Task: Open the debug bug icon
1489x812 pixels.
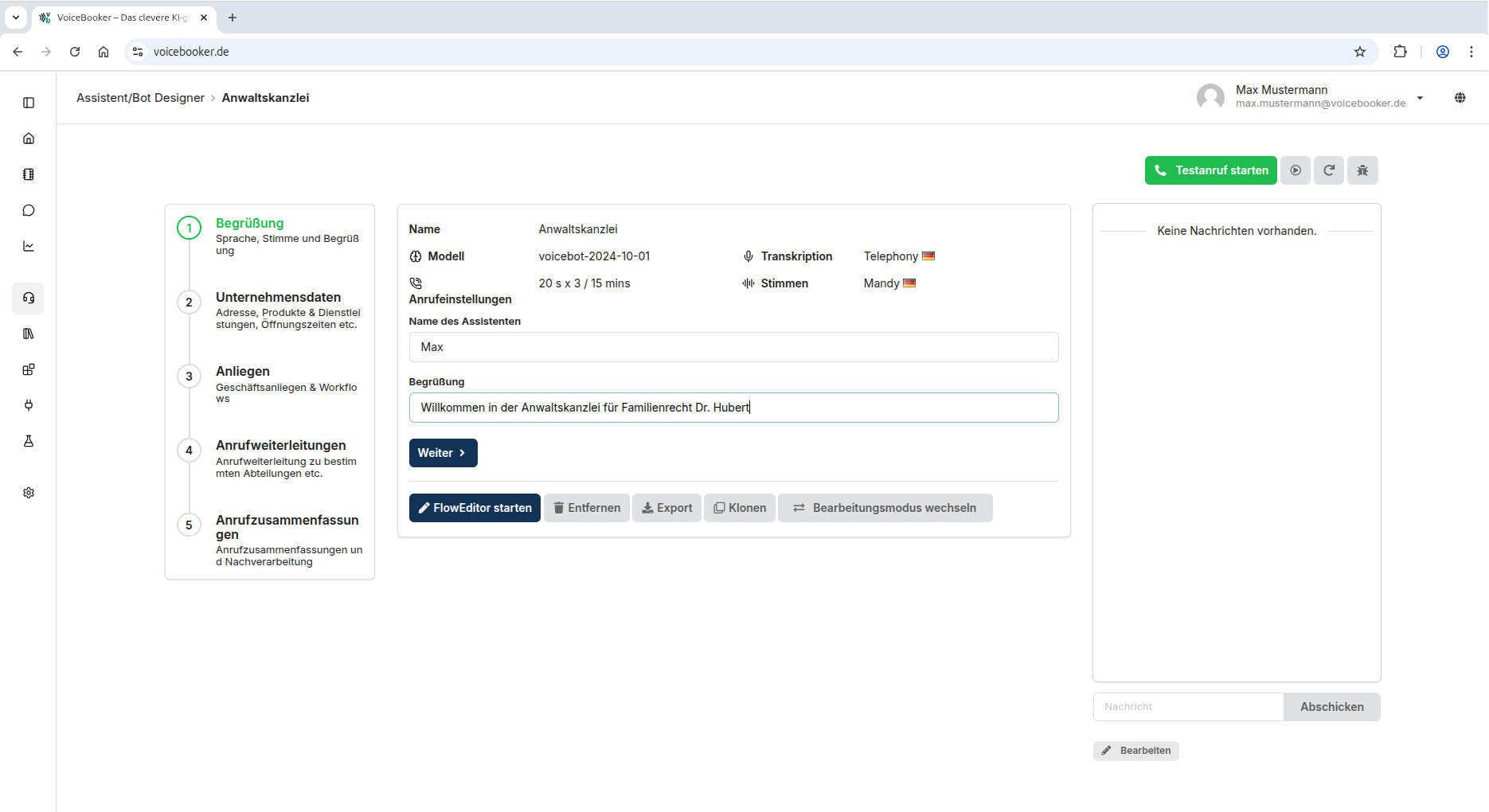Action: [1362, 170]
